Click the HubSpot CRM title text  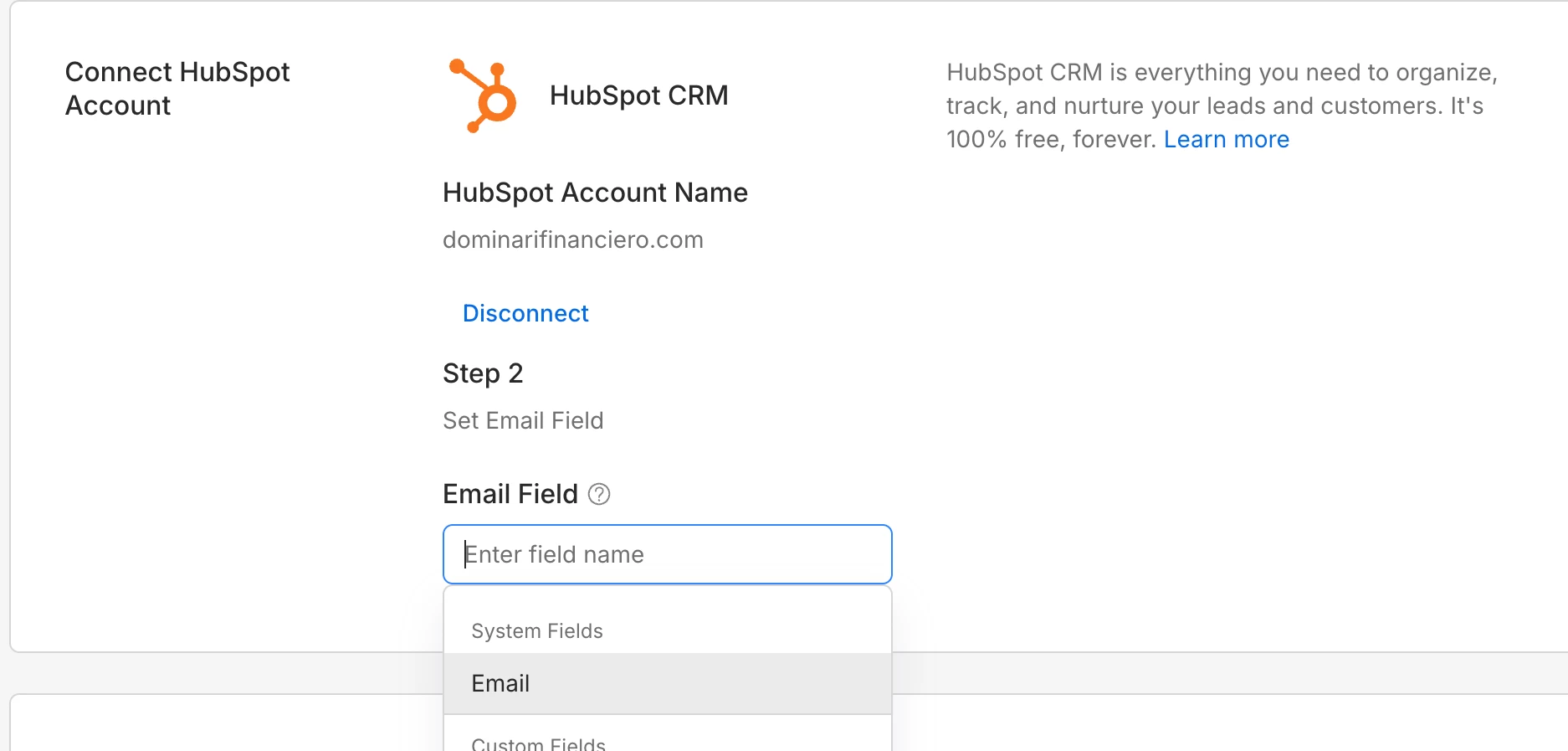639,95
